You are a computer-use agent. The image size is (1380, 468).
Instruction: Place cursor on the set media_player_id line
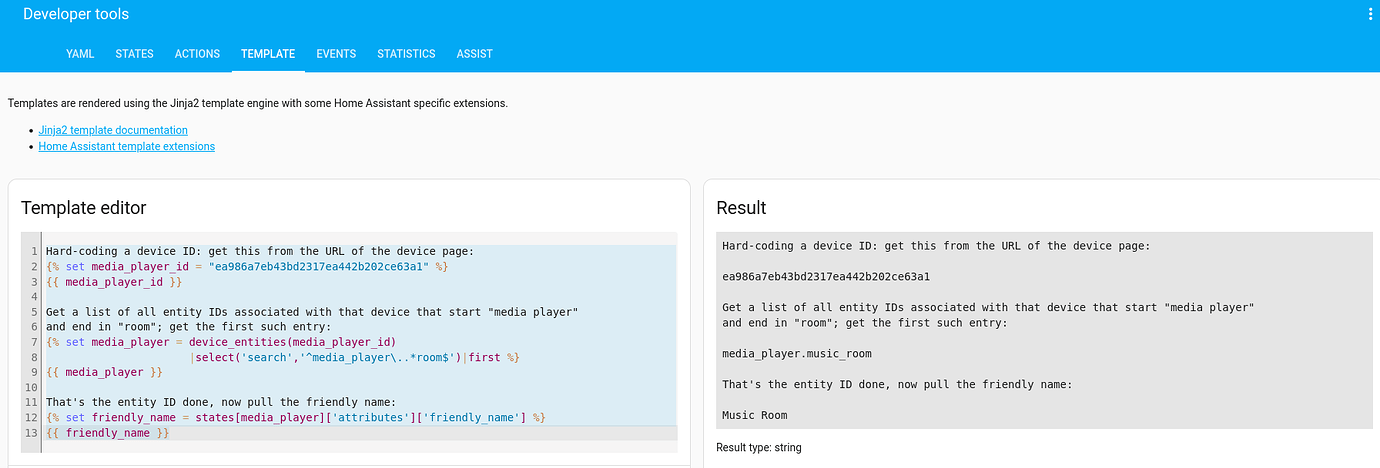point(246,267)
